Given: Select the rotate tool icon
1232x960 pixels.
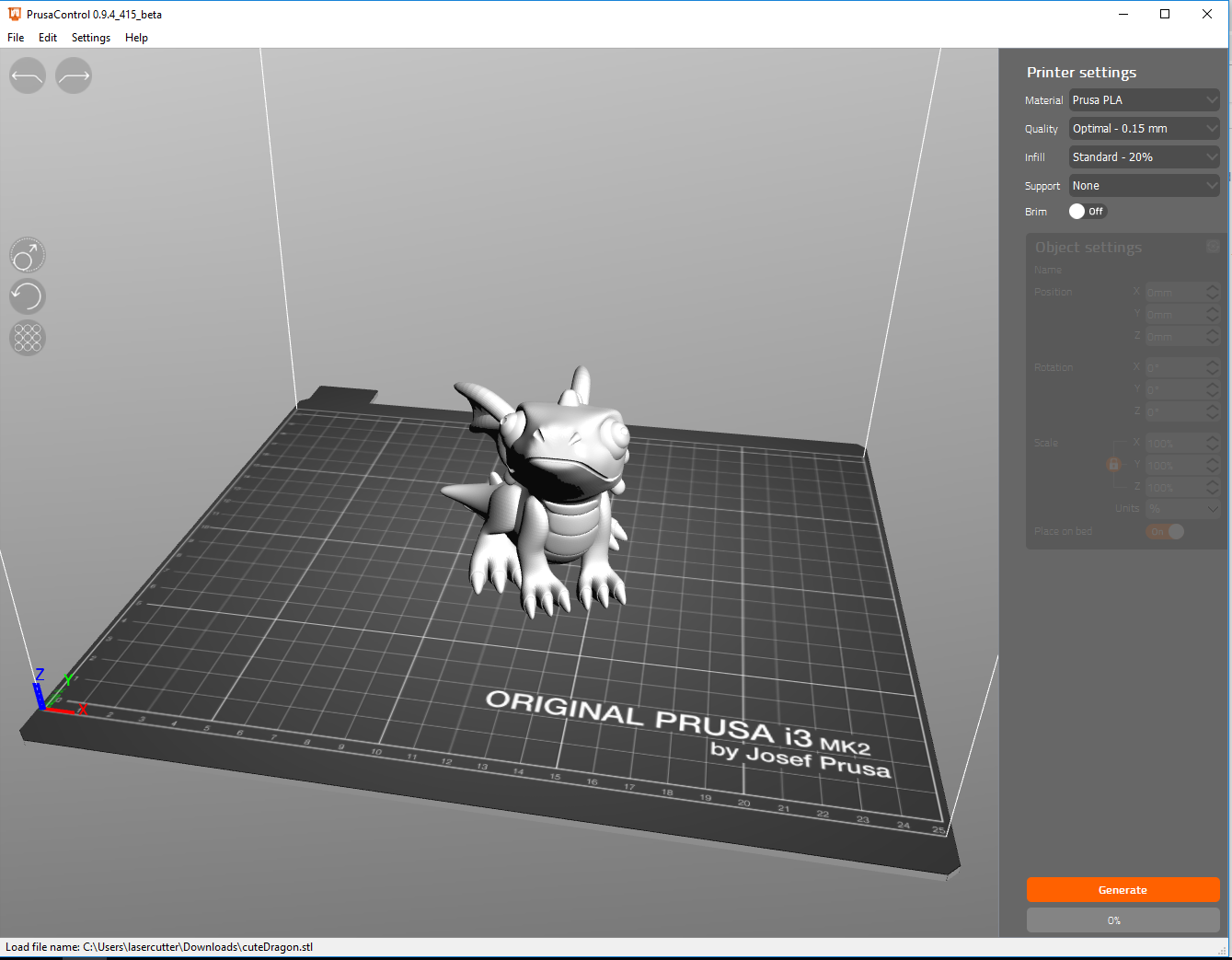Looking at the screenshot, I should (x=28, y=296).
